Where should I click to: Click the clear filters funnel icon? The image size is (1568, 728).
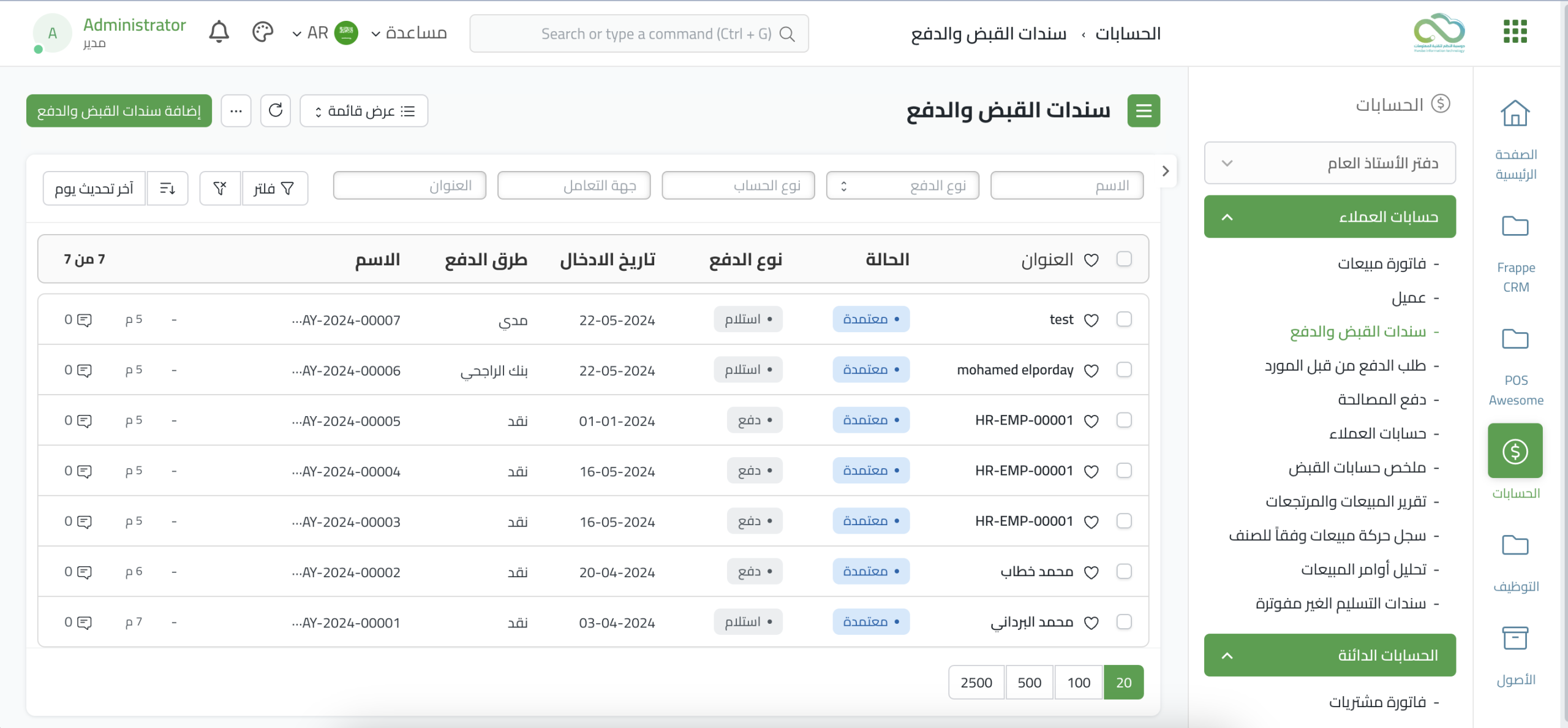(x=220, y=188)
